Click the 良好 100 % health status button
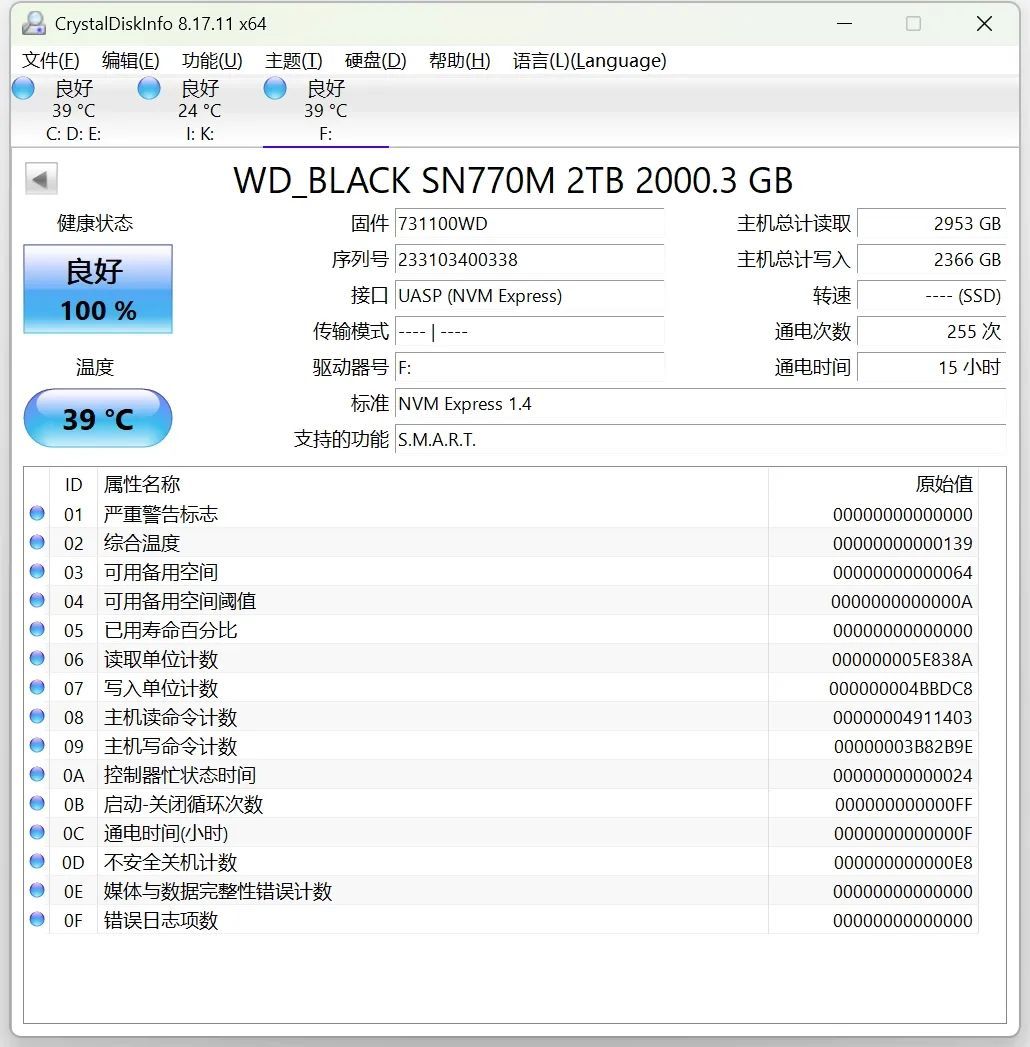 (x=98, y=289)
